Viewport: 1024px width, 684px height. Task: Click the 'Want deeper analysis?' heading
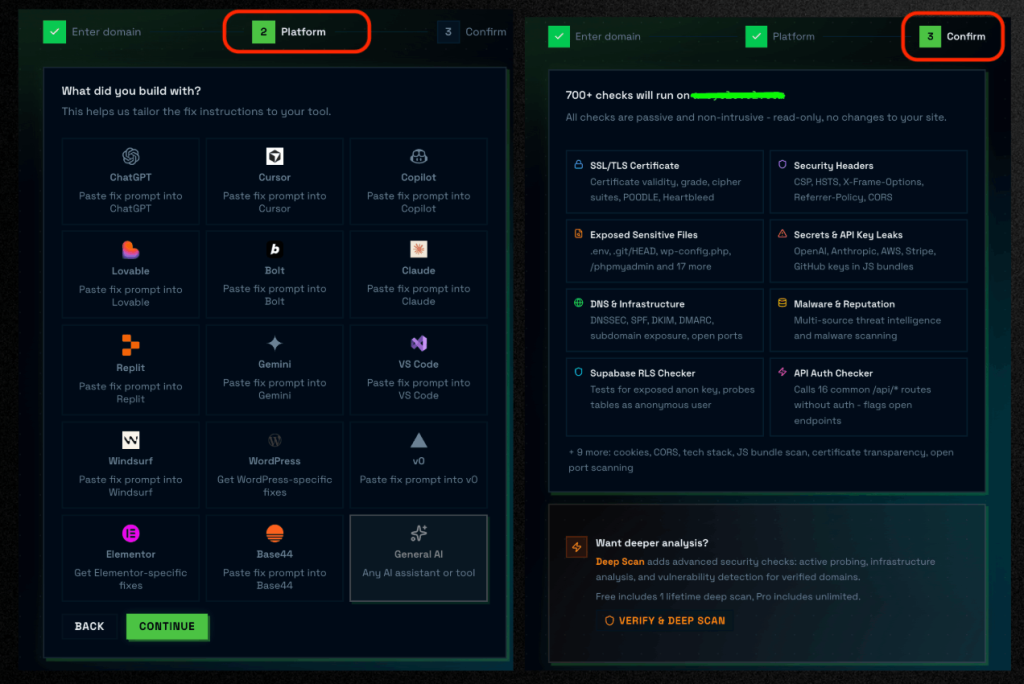point(652,544)
